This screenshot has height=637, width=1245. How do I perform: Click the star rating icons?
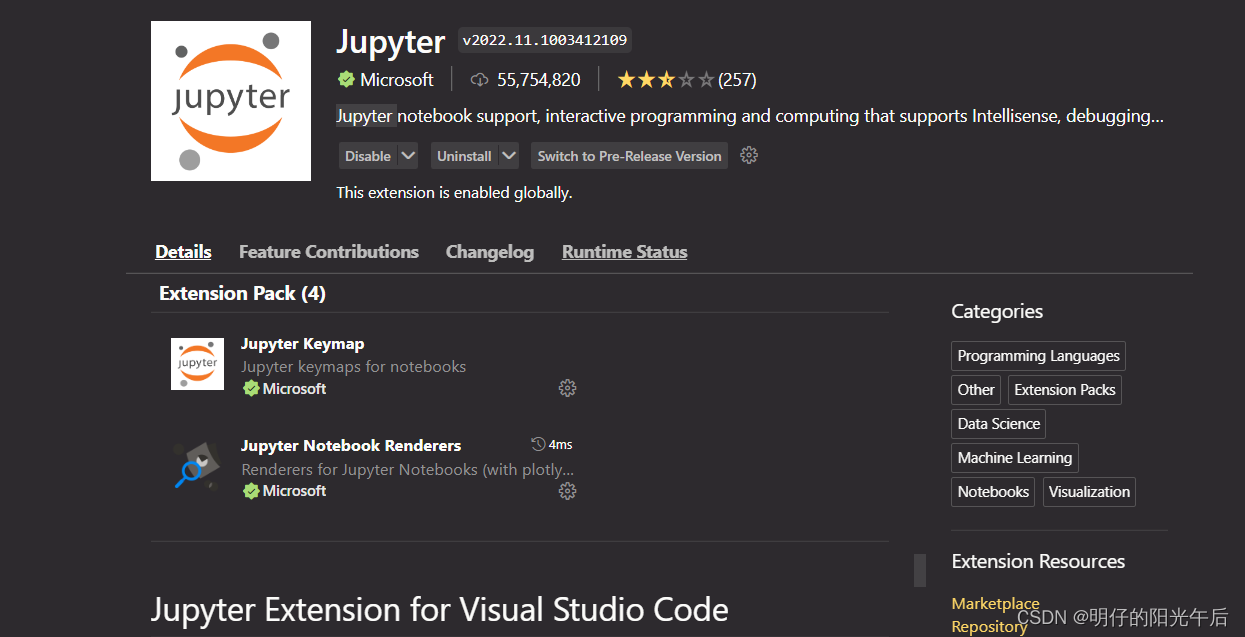tap(665, 80)
